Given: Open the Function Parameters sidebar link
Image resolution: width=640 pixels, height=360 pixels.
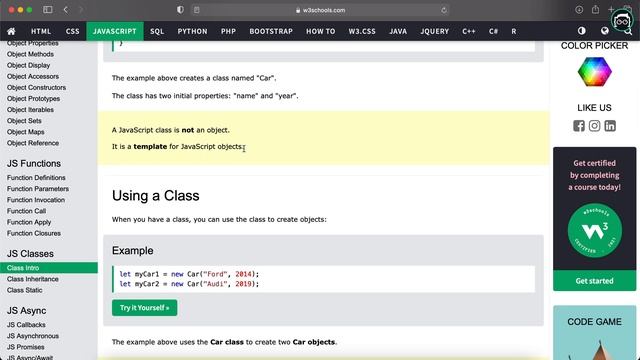Looking at the screenshot, I should click(38, 189).
